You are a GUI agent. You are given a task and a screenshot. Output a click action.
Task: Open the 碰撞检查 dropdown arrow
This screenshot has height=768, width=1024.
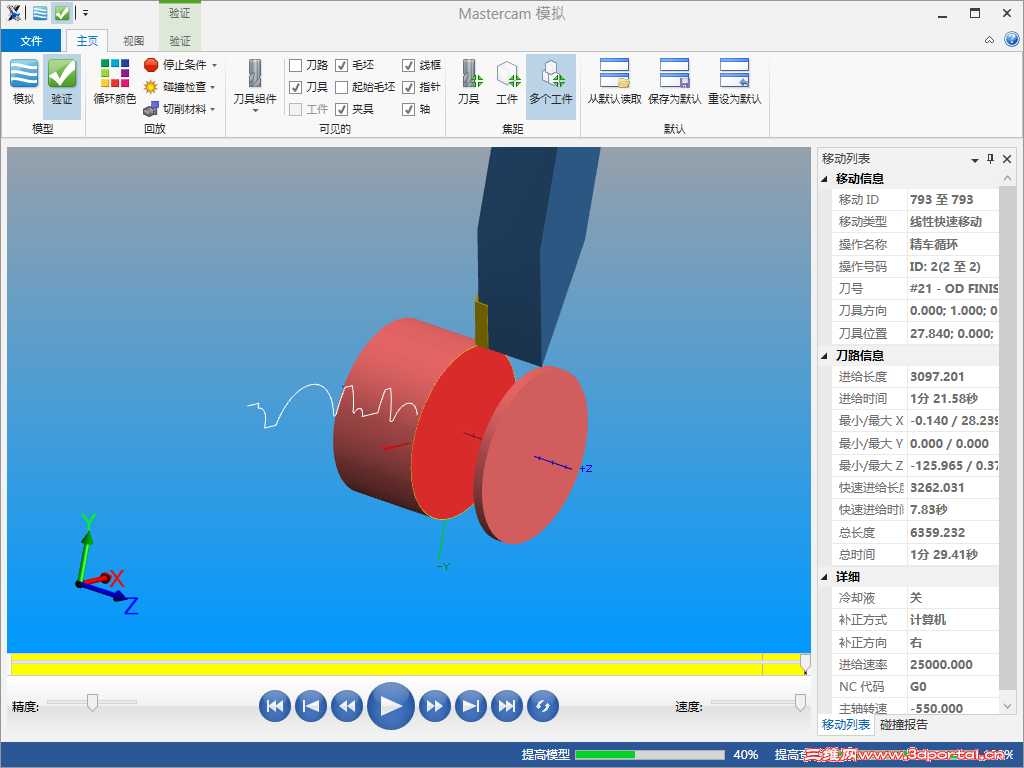[213, 87]
